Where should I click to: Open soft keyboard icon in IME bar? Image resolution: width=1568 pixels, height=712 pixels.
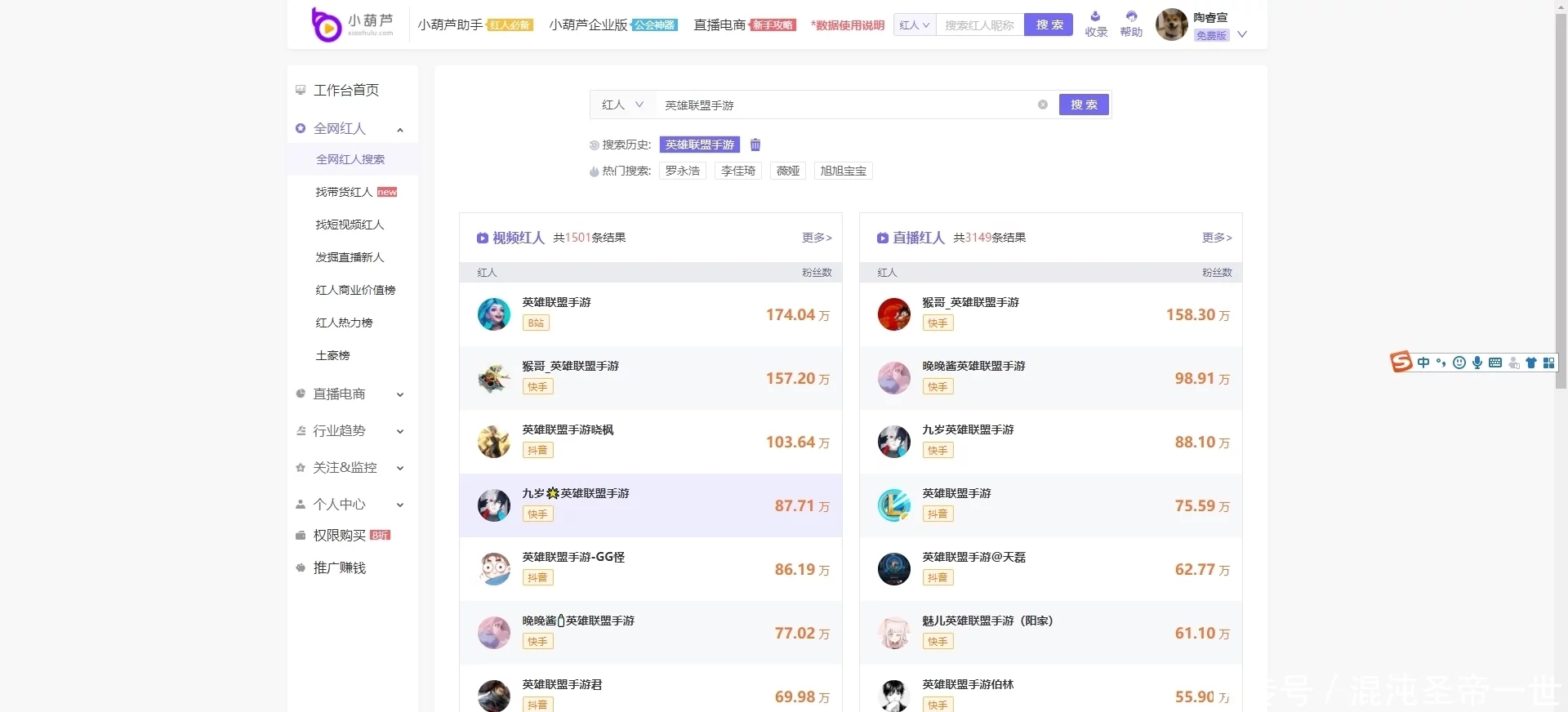tap(1495, 363)
